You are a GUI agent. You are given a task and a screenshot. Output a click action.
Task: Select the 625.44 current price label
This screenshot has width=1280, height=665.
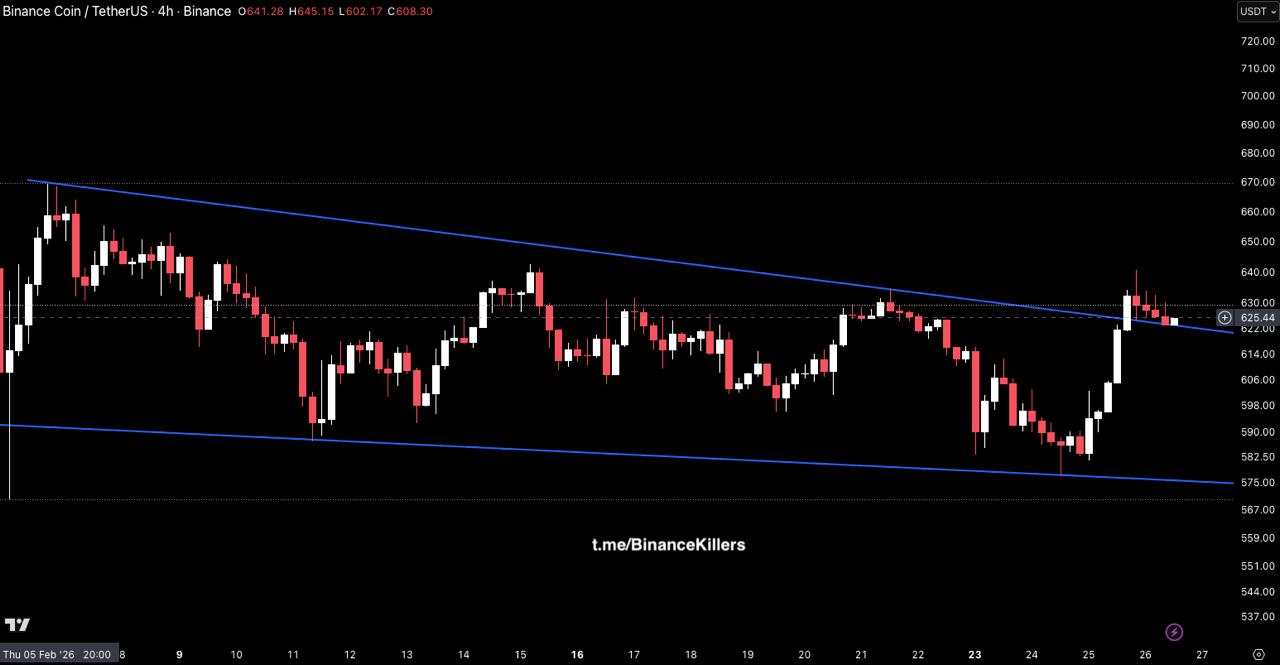[x=1257, y=318]
